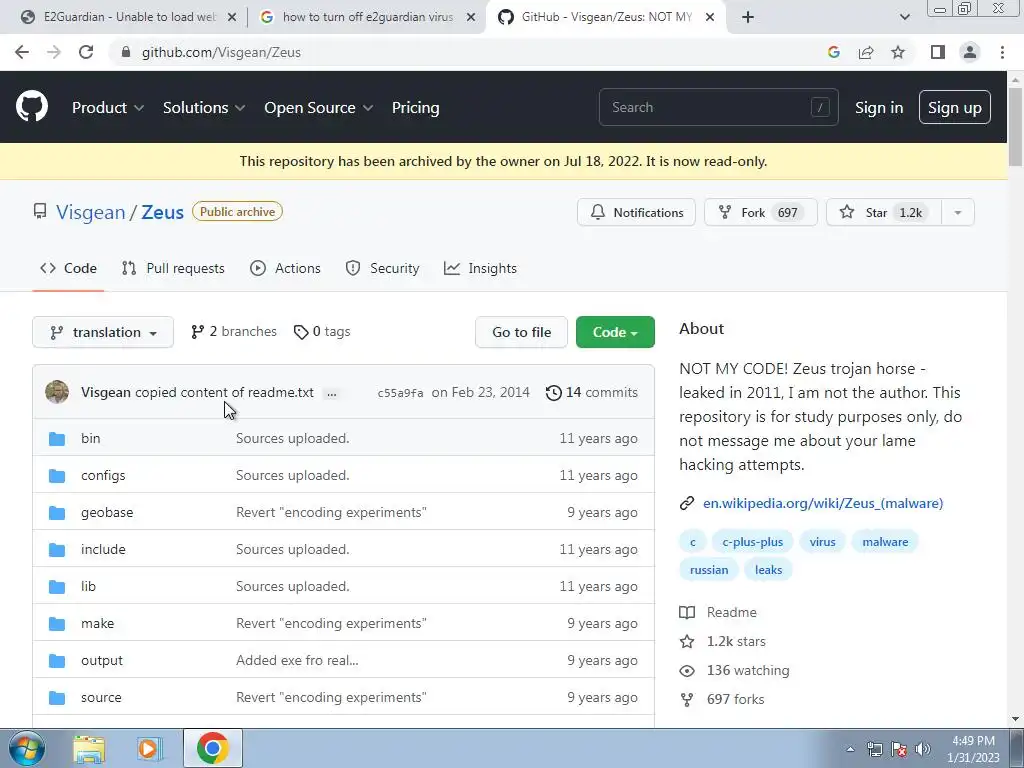Image resolution: width=1024 pixels, height=768 pixels.
Task: Open Windows Start button
Action: 27,748
